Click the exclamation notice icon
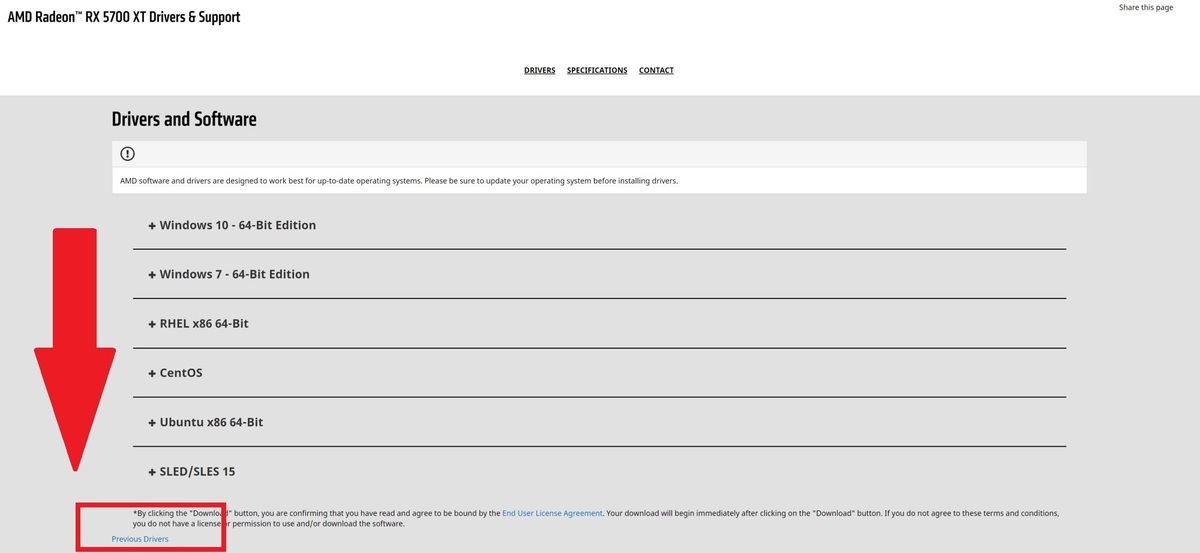Screen dimensions: 1200x553 [x=127, y=154]
